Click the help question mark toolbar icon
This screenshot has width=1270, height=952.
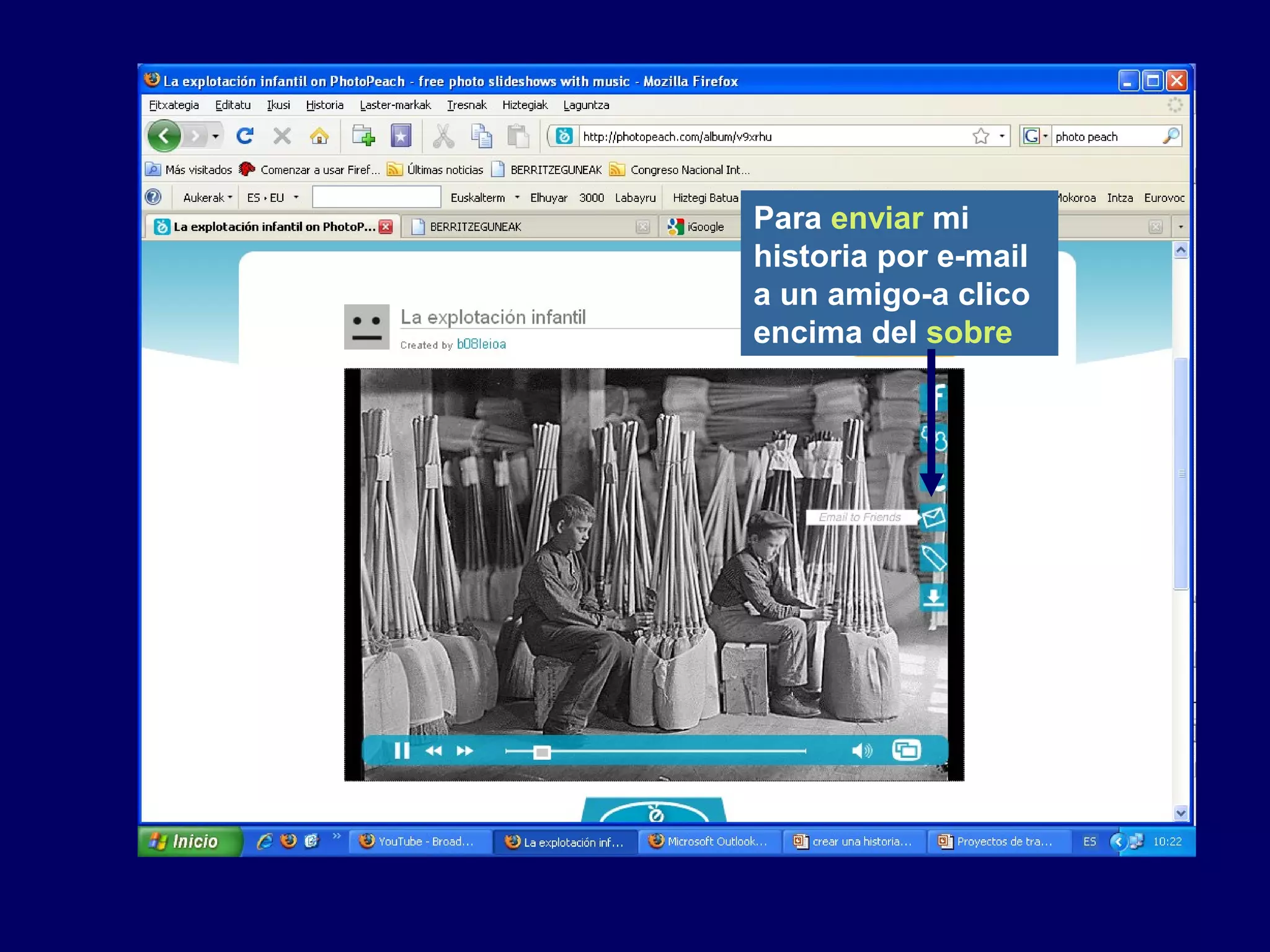(x=153, y=197)
